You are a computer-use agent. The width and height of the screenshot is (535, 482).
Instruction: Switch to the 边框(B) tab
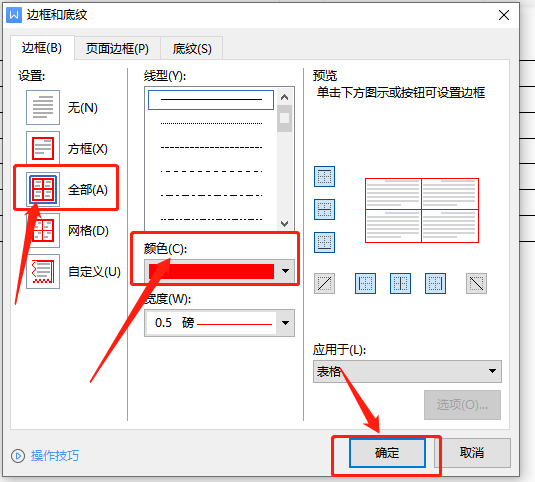point(42,48)
